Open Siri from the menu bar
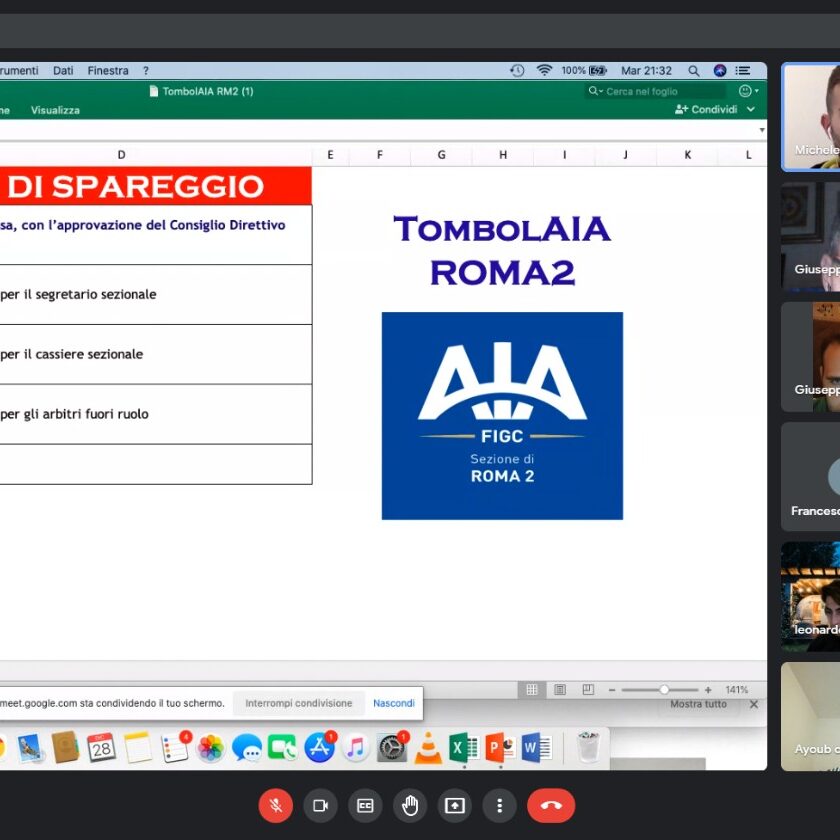The height and width of the screenshot is (840, 840). (720, 71)
